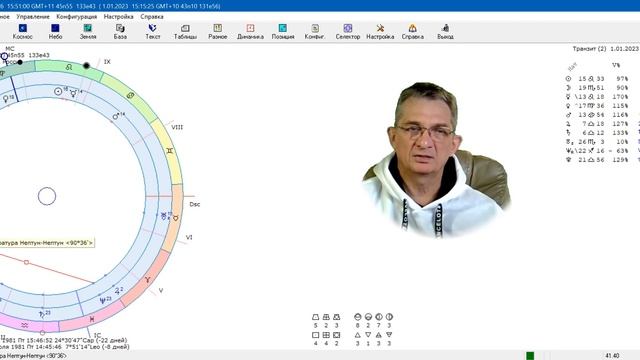Click the Jupiter glyph in the chart
The height and width of the screenshot is (360, 640).
118,291
